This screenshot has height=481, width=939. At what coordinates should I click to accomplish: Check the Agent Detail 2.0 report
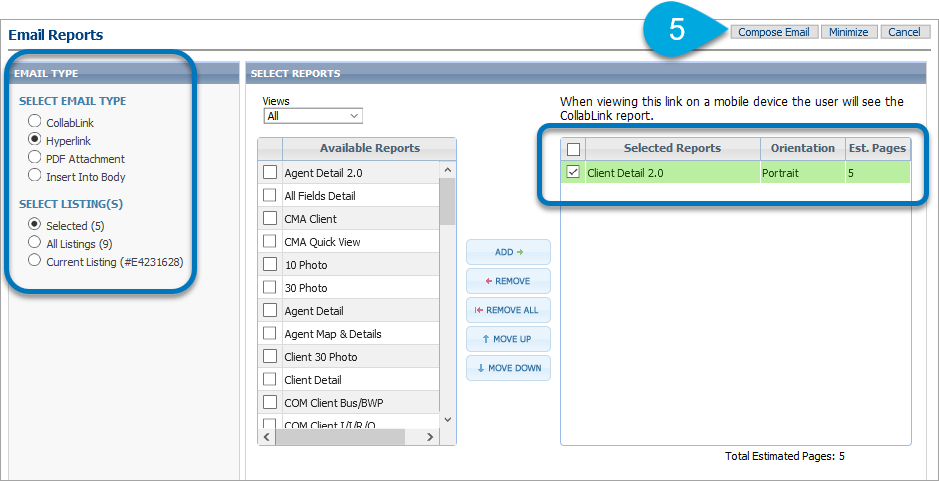pos(270,173)
